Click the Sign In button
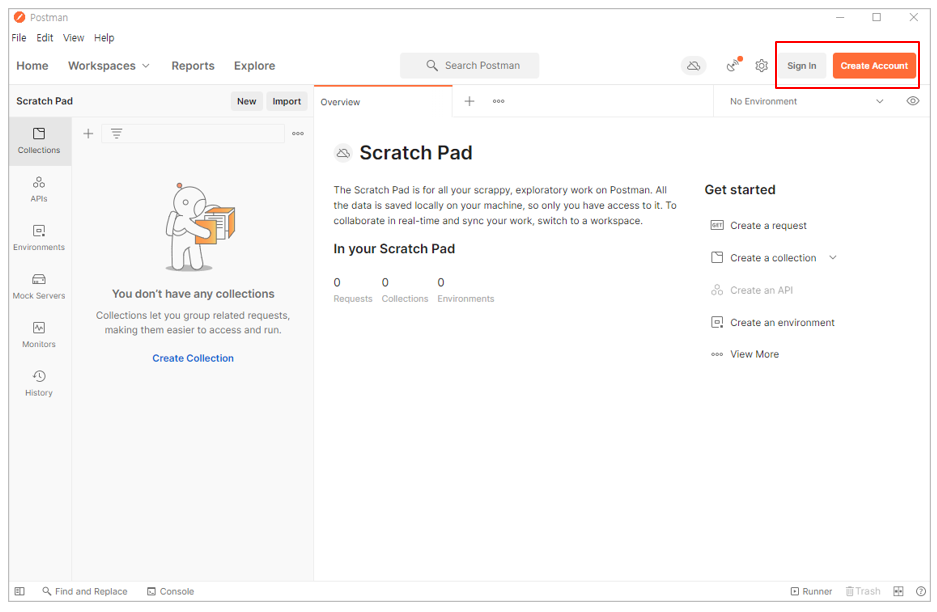Screen dimensions: 937x612 tap(801, 66)
